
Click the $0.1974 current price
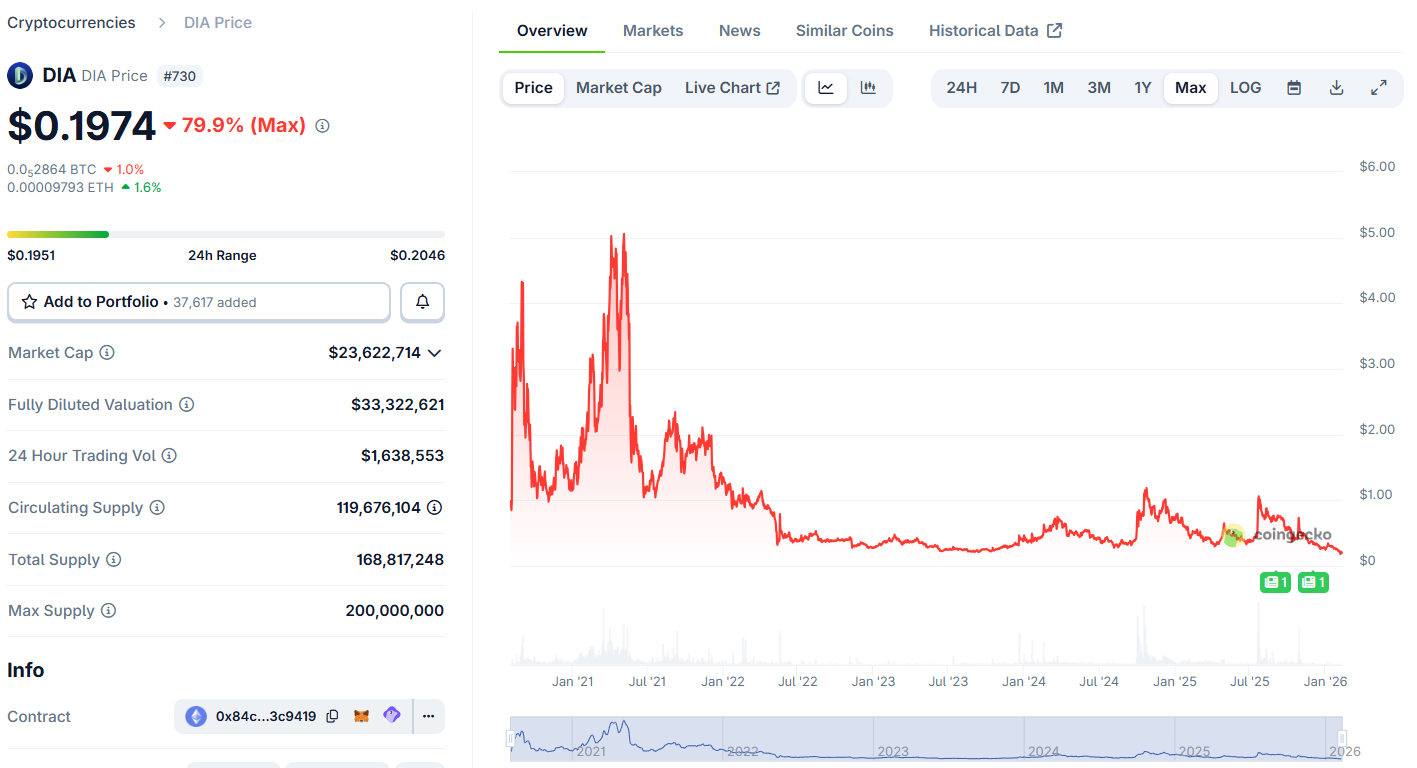[81, 126]
